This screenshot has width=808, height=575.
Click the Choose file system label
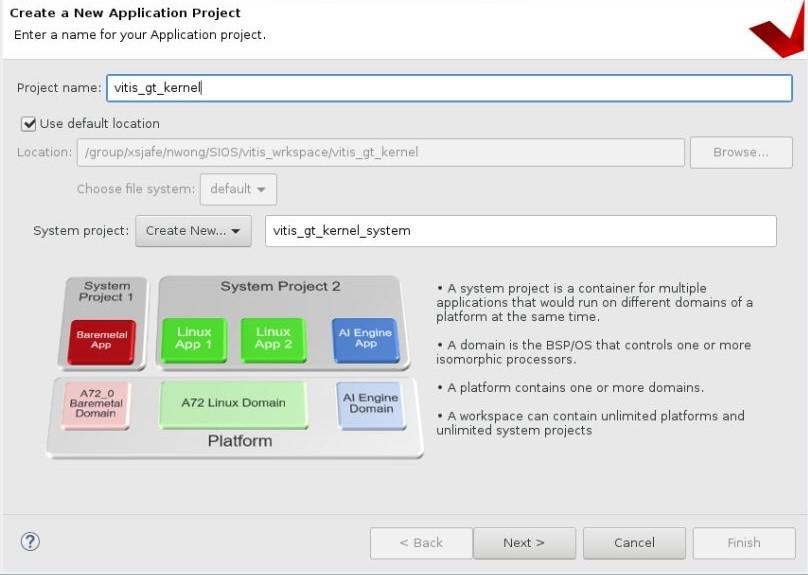tap(136, 189)
